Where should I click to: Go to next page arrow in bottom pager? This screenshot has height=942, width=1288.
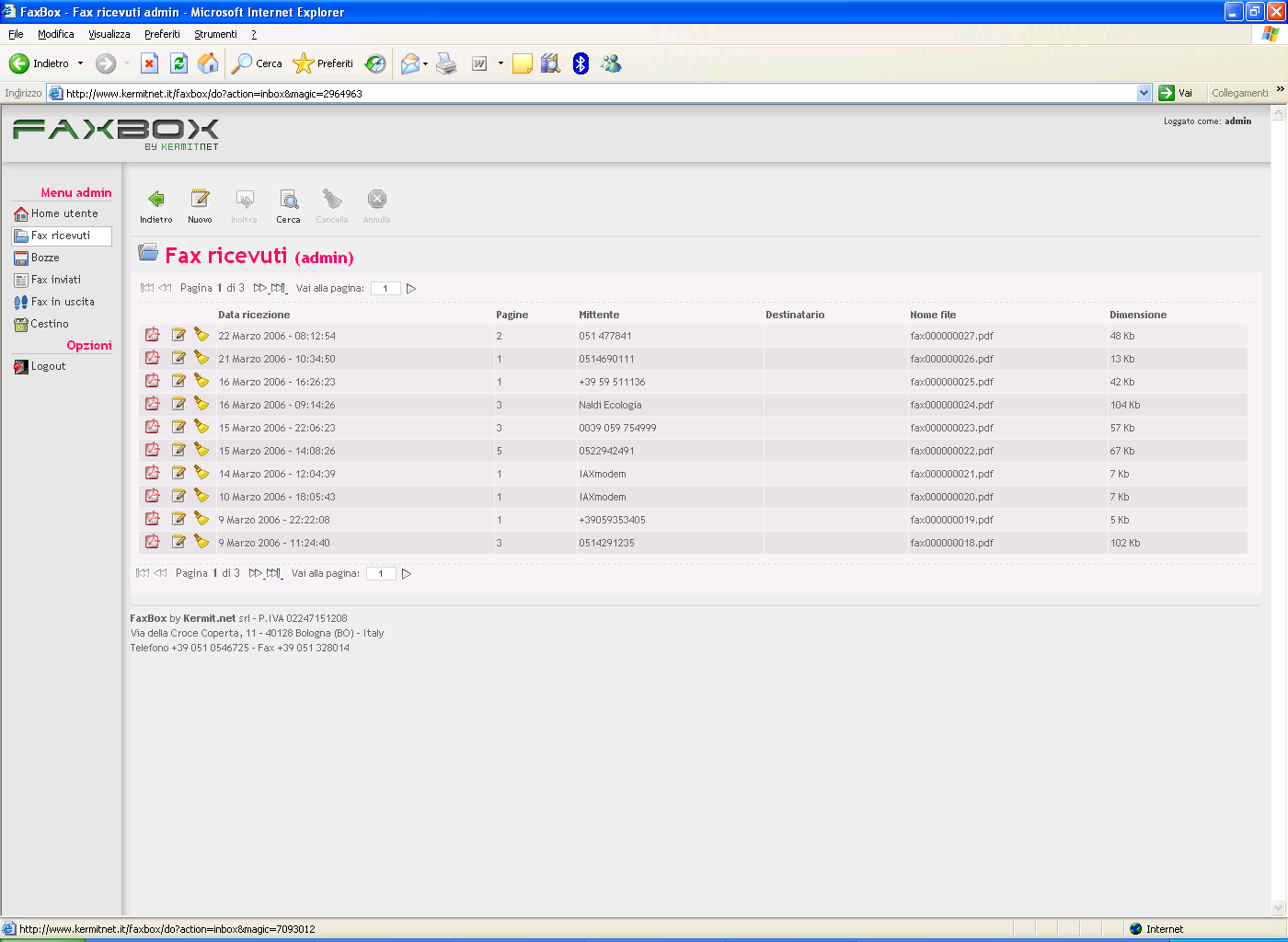[255, 573]
